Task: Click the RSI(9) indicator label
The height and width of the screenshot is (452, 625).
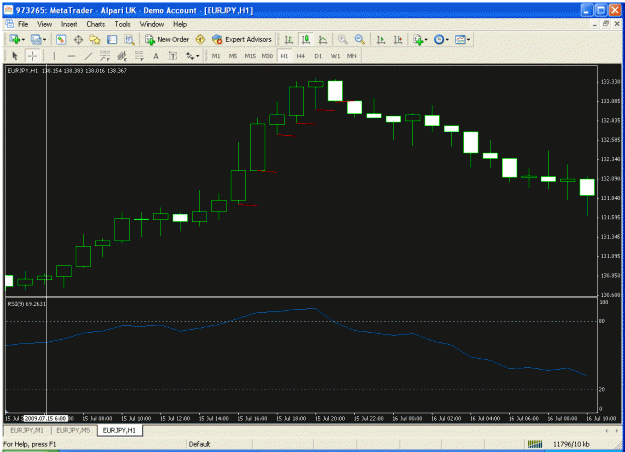Action: point(26,304)
